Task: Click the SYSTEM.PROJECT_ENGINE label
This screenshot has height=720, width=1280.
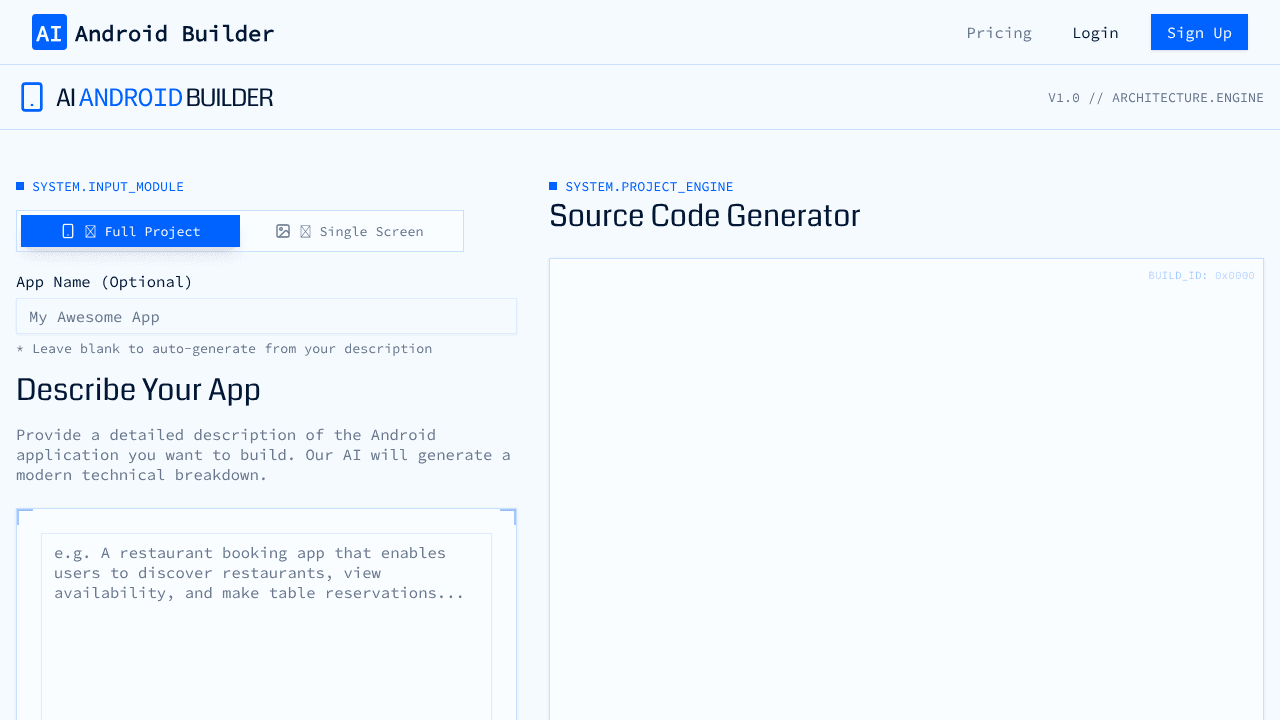Action: pos(649,187)
